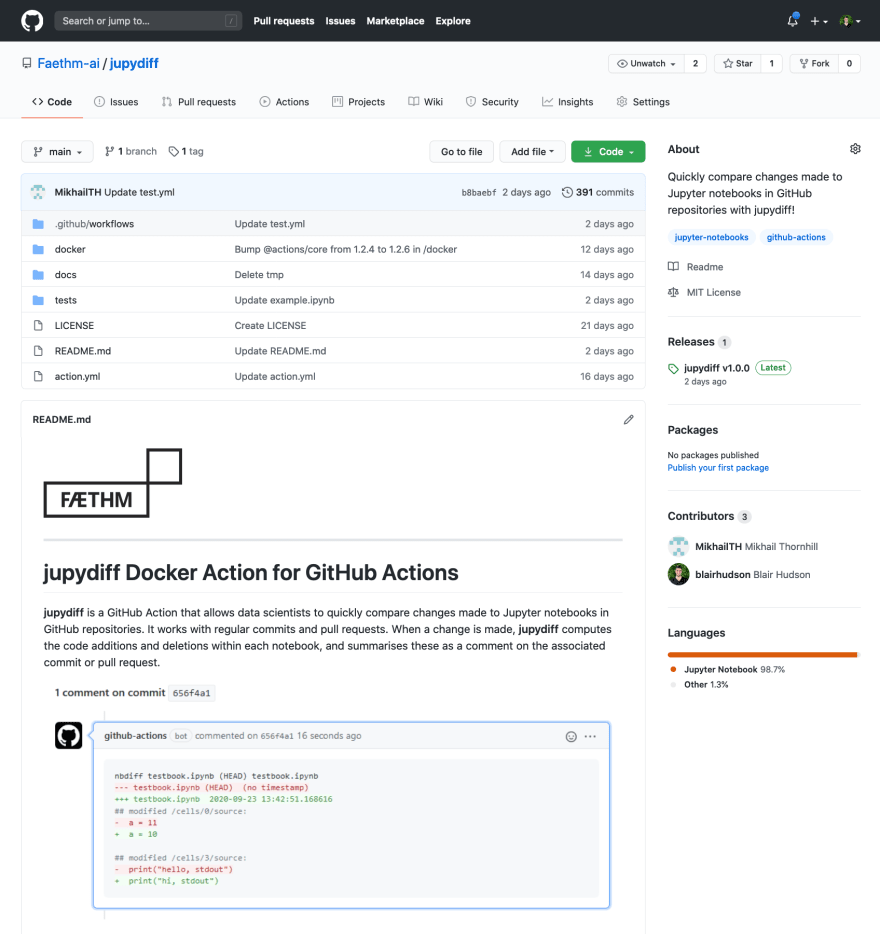Open the notifications bell
This screenshot has width=880, height=934.
[x=792, y=21]
